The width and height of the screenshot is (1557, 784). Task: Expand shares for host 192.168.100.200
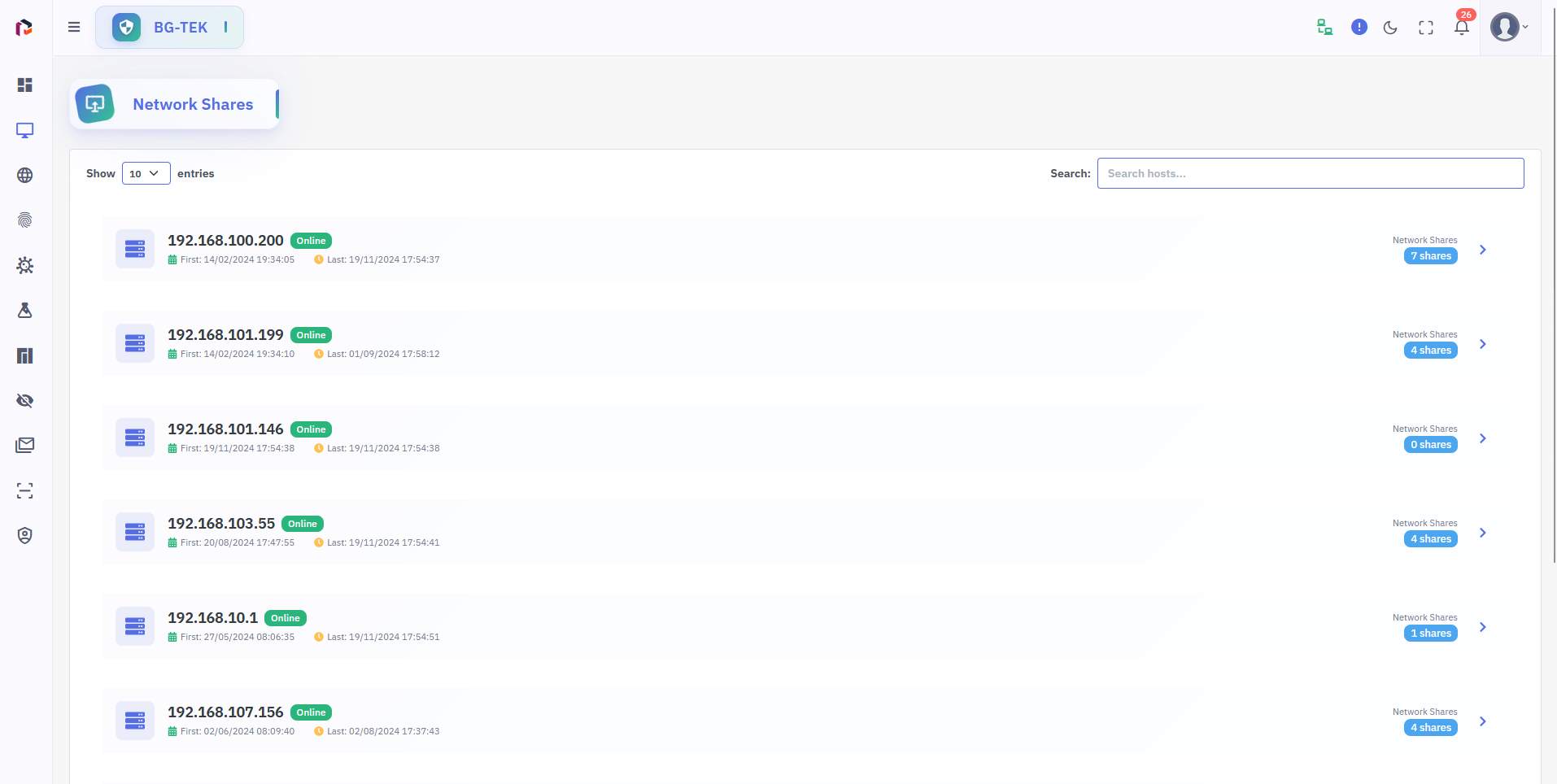pos(1482,250)
